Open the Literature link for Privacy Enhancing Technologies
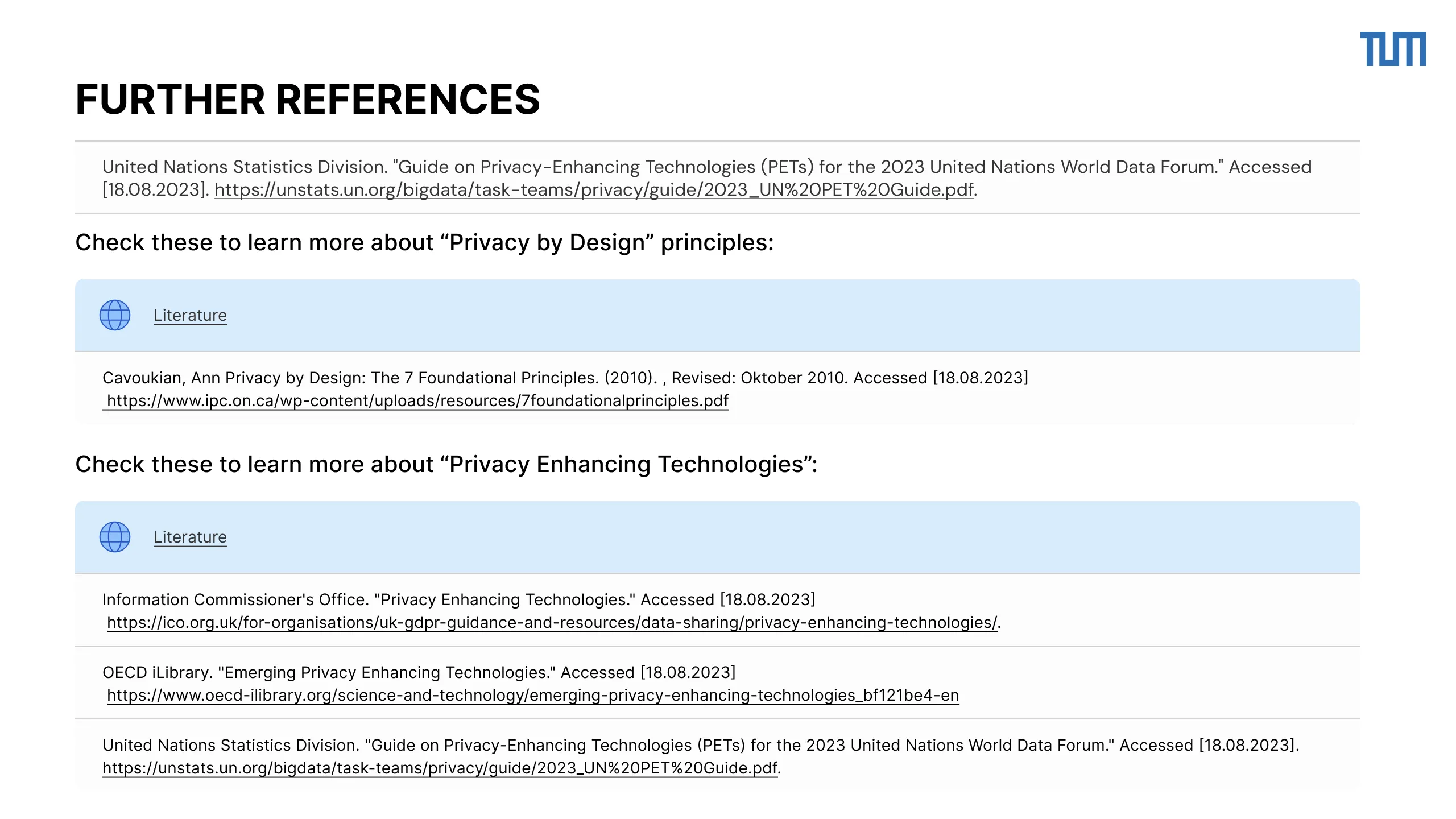Screen dimensions: 1456x819 (x=190, y=537)
